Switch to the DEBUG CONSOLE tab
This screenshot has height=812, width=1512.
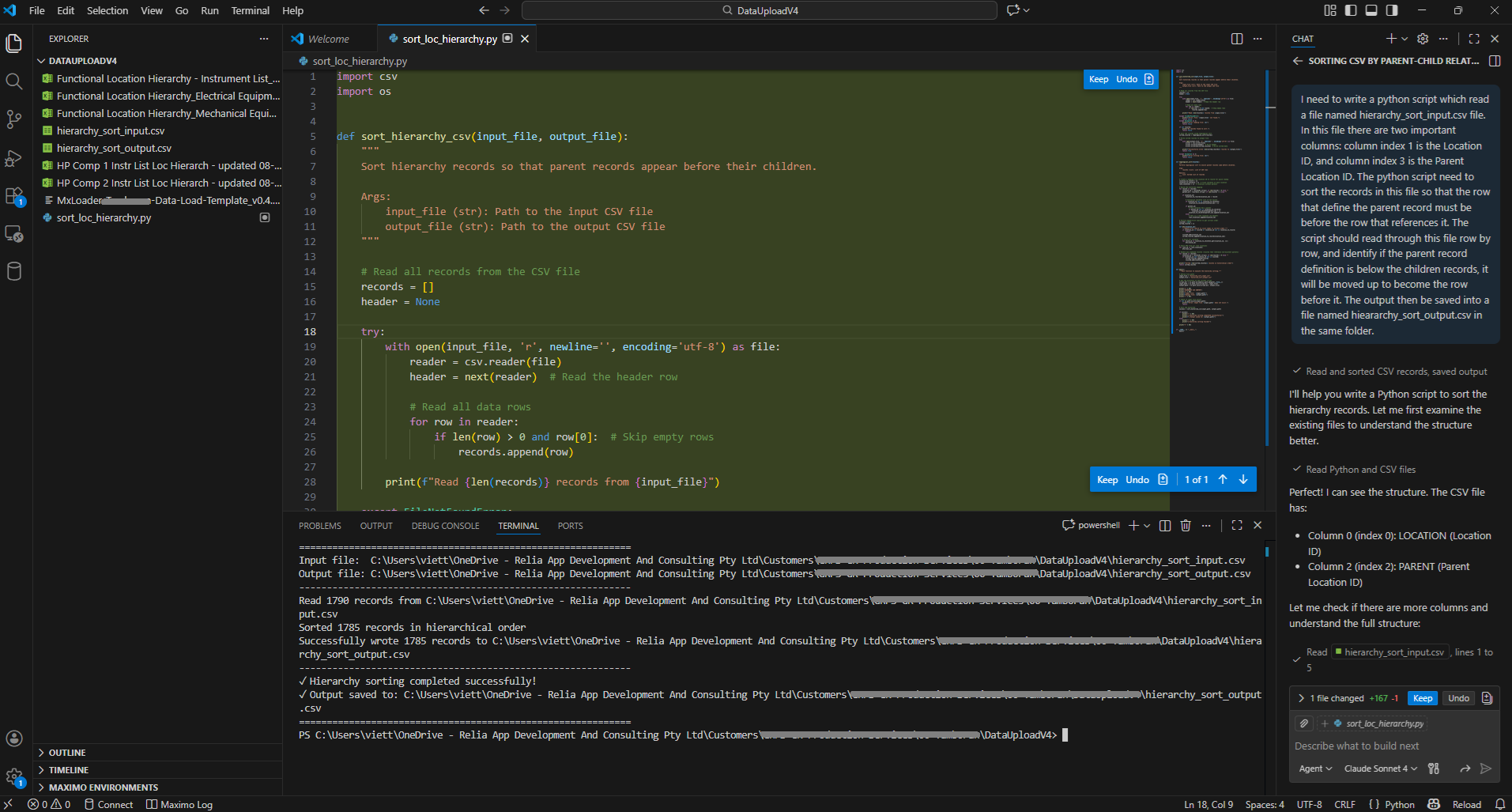(445, 526)
